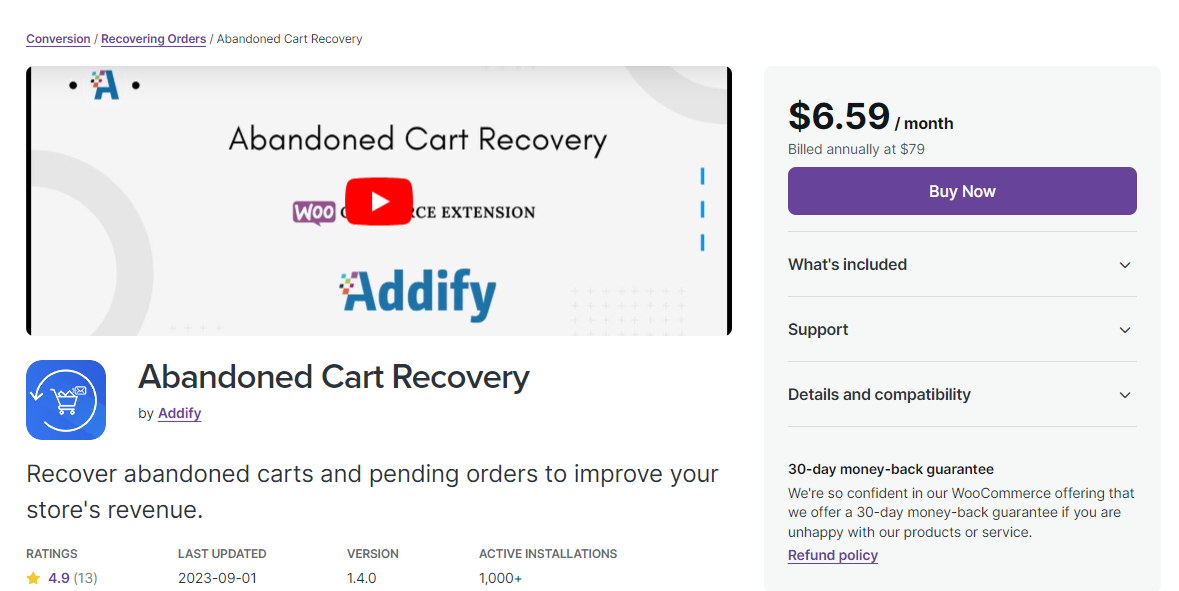The image size is (1179, 591).
Task: Play the Abandoned Cart Recovery video
Action: (x=379, y=202)
